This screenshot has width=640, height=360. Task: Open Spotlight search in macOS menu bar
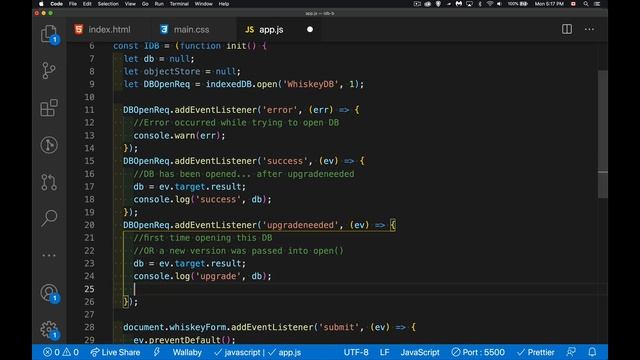tap(586, 4)
